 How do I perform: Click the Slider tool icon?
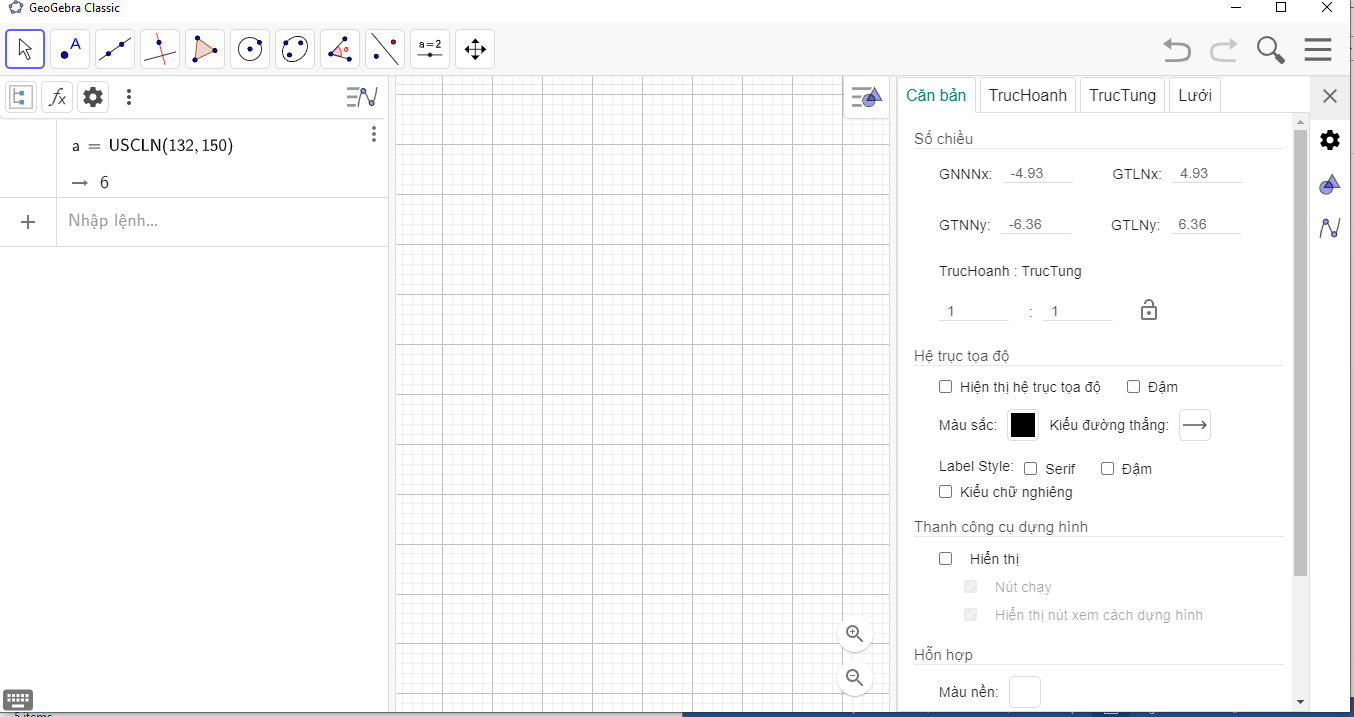pos(430,49)
